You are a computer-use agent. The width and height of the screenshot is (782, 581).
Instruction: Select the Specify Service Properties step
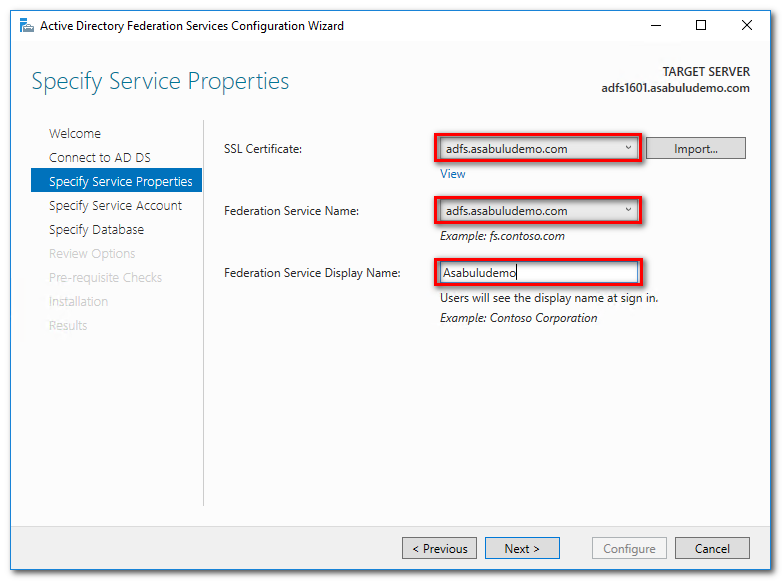point(116,181)
